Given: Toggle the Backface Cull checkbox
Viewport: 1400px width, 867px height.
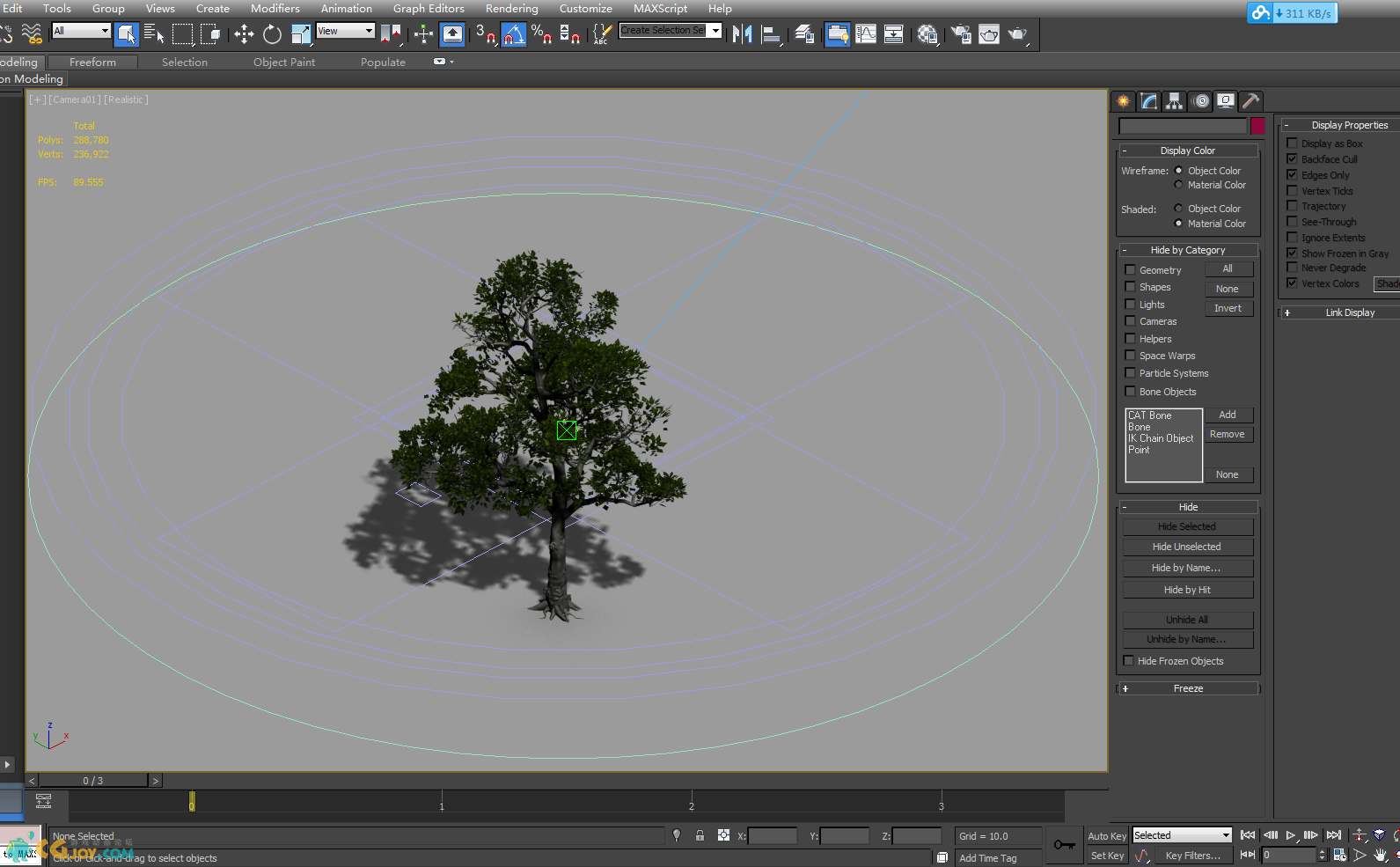Looking at the screenshot, I should click(x=1292, y=158).
